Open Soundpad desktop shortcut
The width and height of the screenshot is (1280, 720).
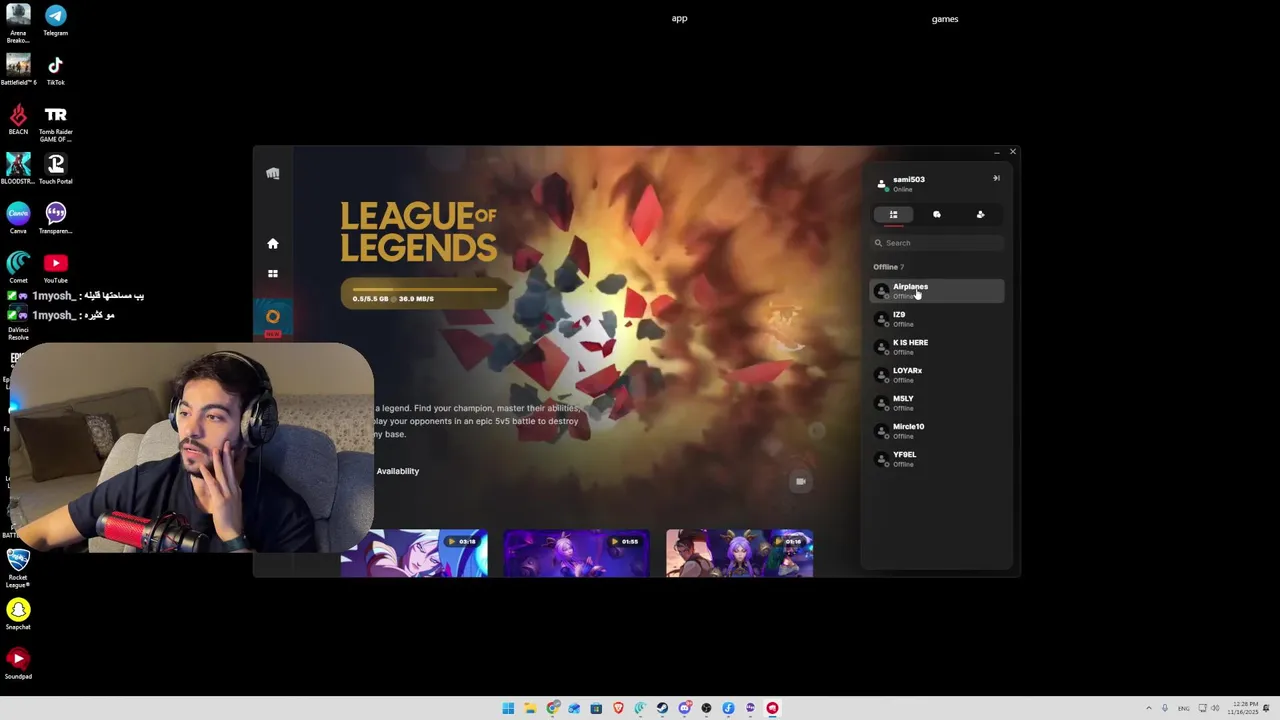point(18,664)
